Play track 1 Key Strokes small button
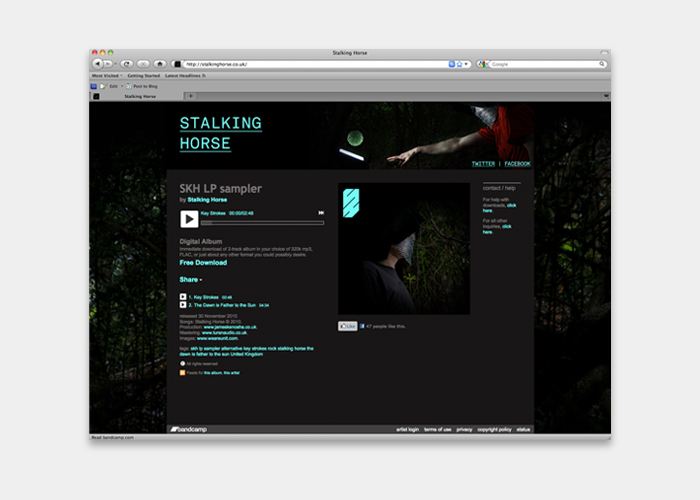The width and height of the screenshot is (700, 500). pyautogui.click(x=183, y=296)
